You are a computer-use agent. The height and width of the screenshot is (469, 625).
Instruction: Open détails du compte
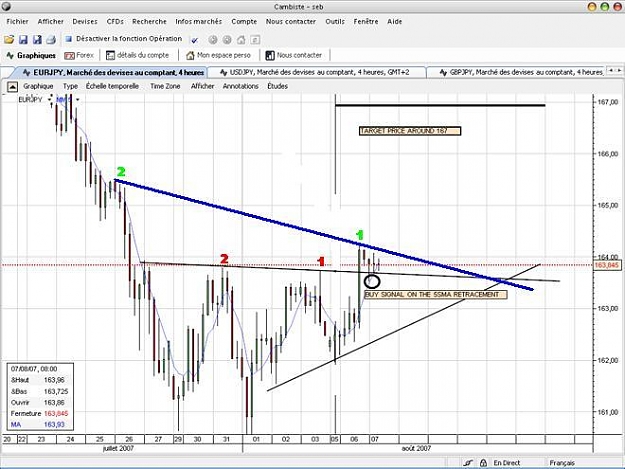point(138,55)
